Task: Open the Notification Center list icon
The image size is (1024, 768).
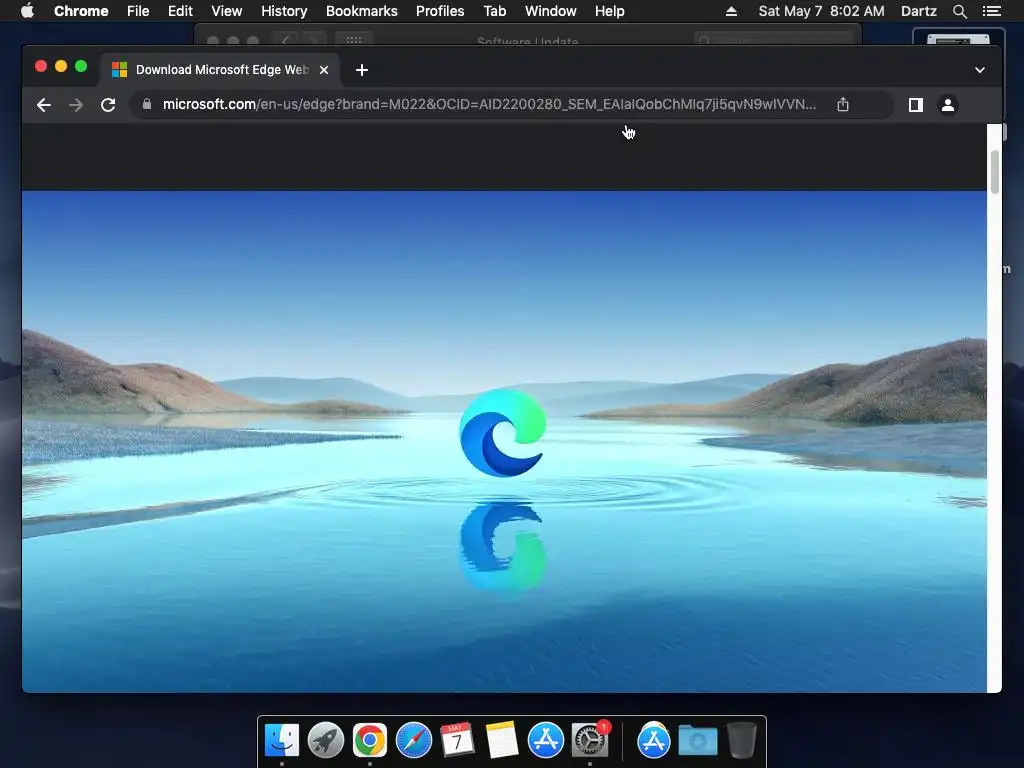Action: click(x=991, y=11)
